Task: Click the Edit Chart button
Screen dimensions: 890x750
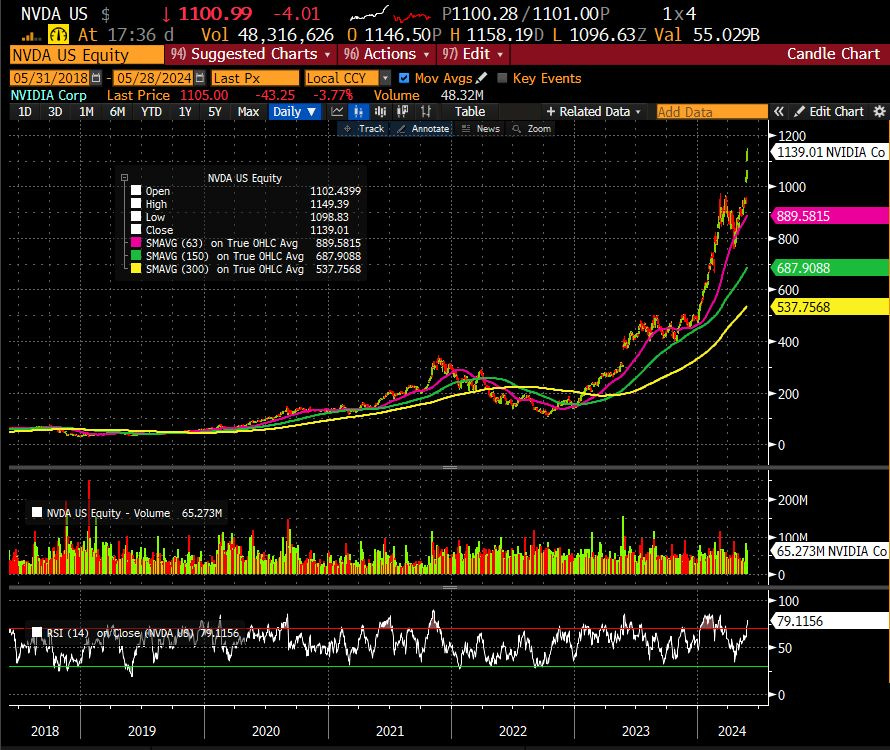Action: (x=829, y=111)
